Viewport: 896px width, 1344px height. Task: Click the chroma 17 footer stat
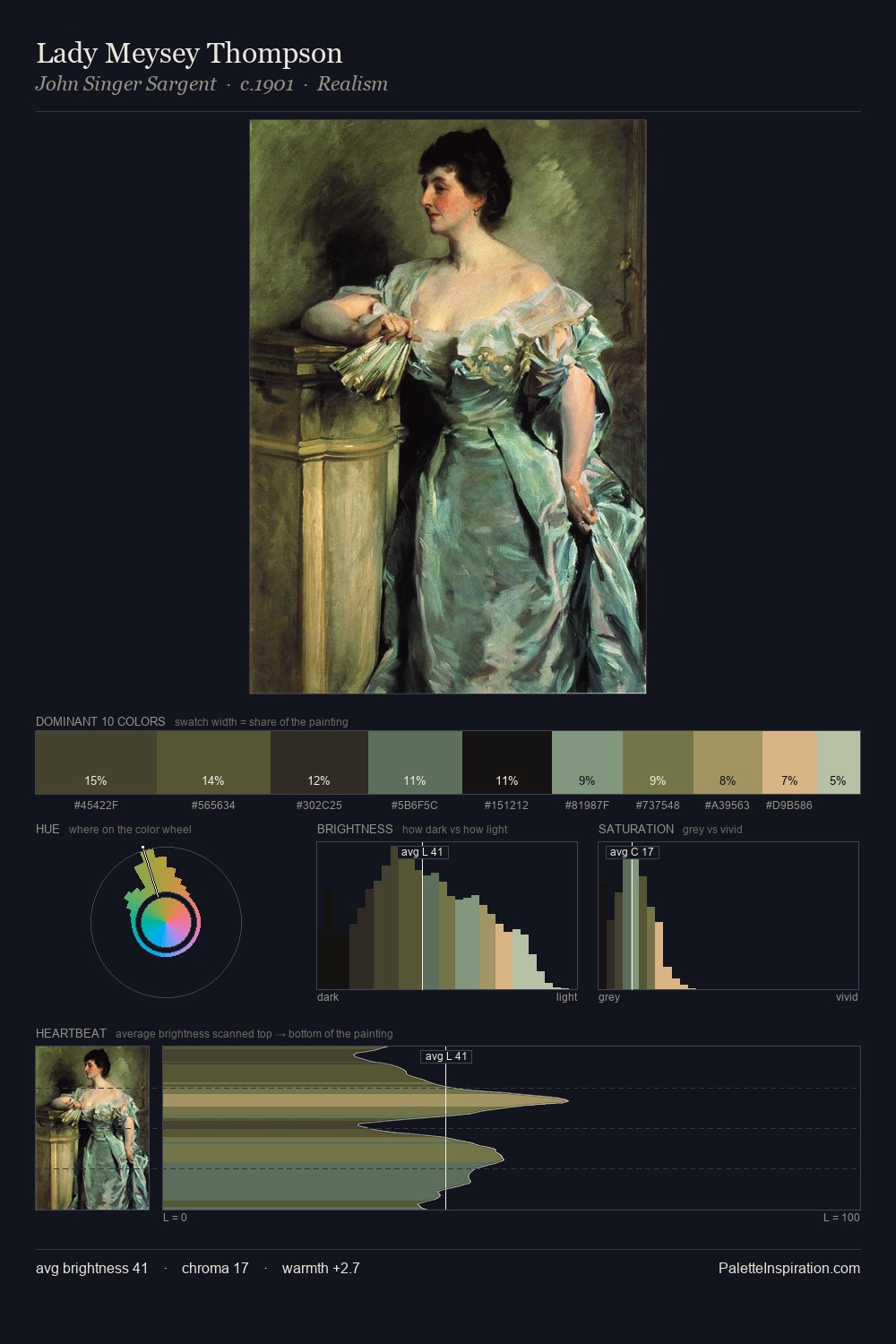(215, 1268)
